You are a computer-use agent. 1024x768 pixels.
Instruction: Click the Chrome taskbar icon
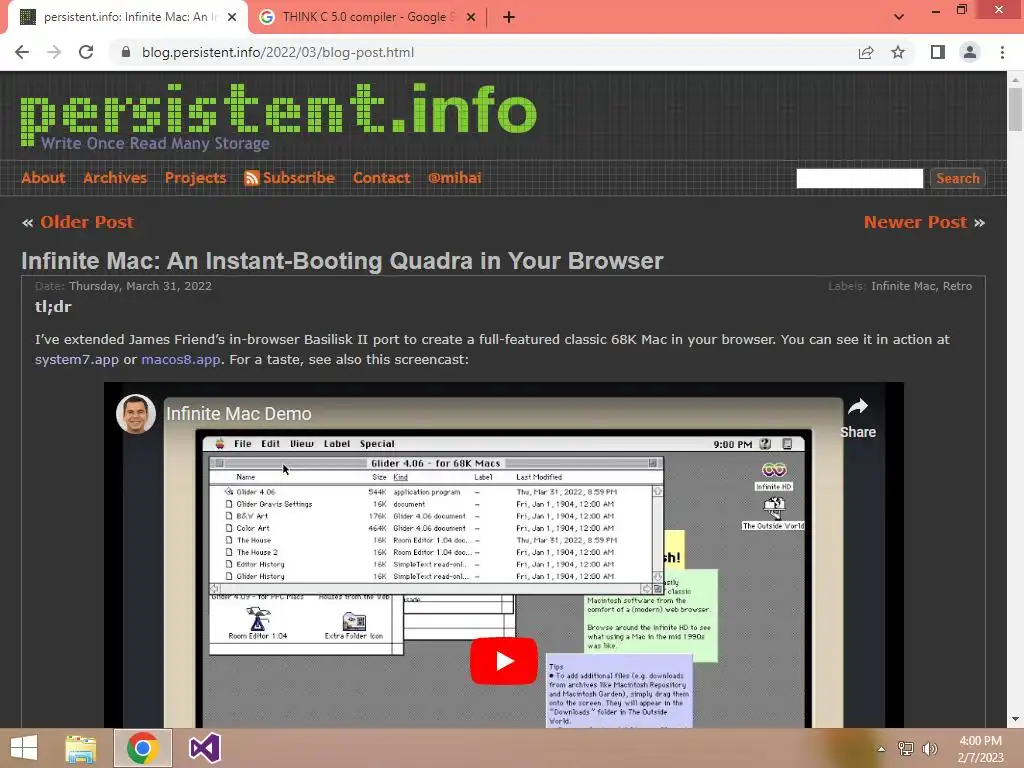point(143,748)
